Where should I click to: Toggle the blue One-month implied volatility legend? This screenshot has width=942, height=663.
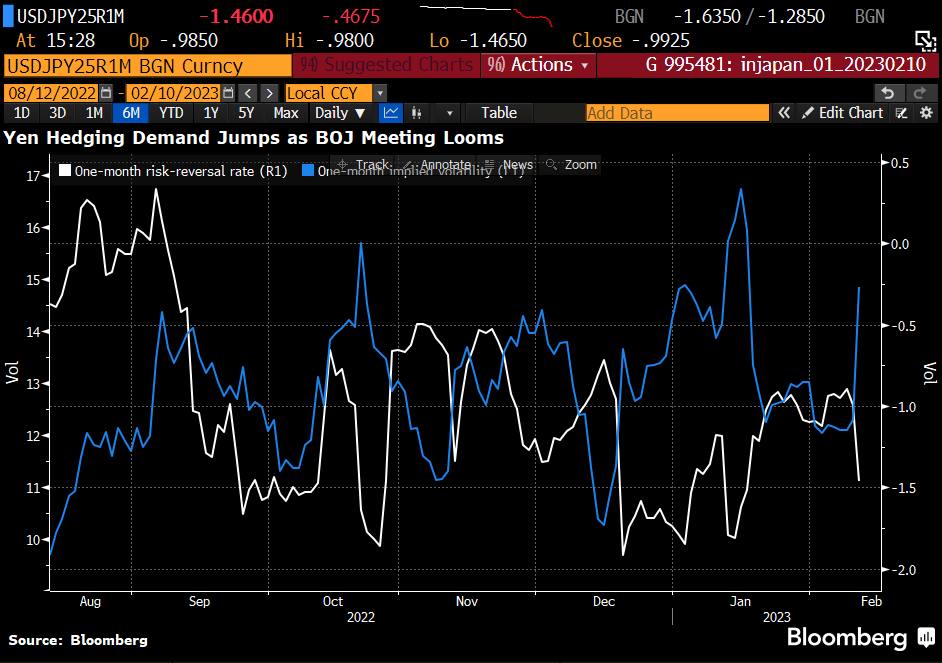coord(413,171)
